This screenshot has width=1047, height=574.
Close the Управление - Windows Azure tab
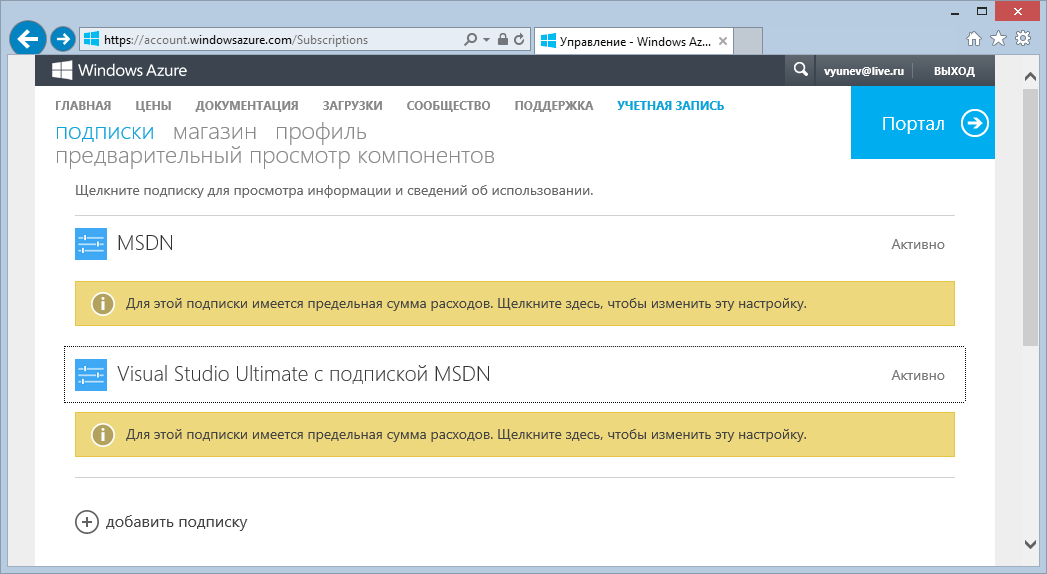coord(722,41)
